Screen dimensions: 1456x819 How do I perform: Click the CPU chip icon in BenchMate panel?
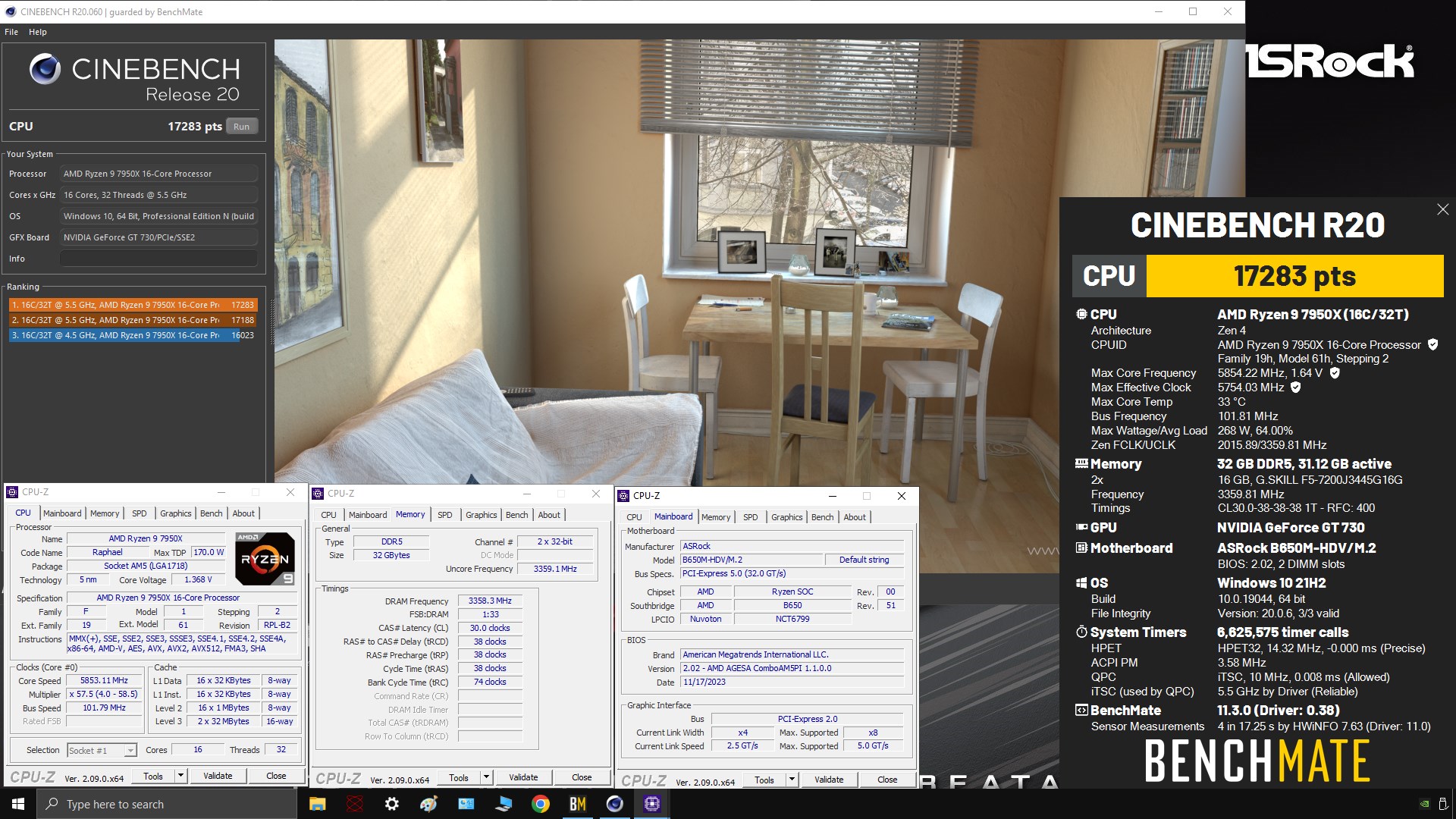(1081, 314)
